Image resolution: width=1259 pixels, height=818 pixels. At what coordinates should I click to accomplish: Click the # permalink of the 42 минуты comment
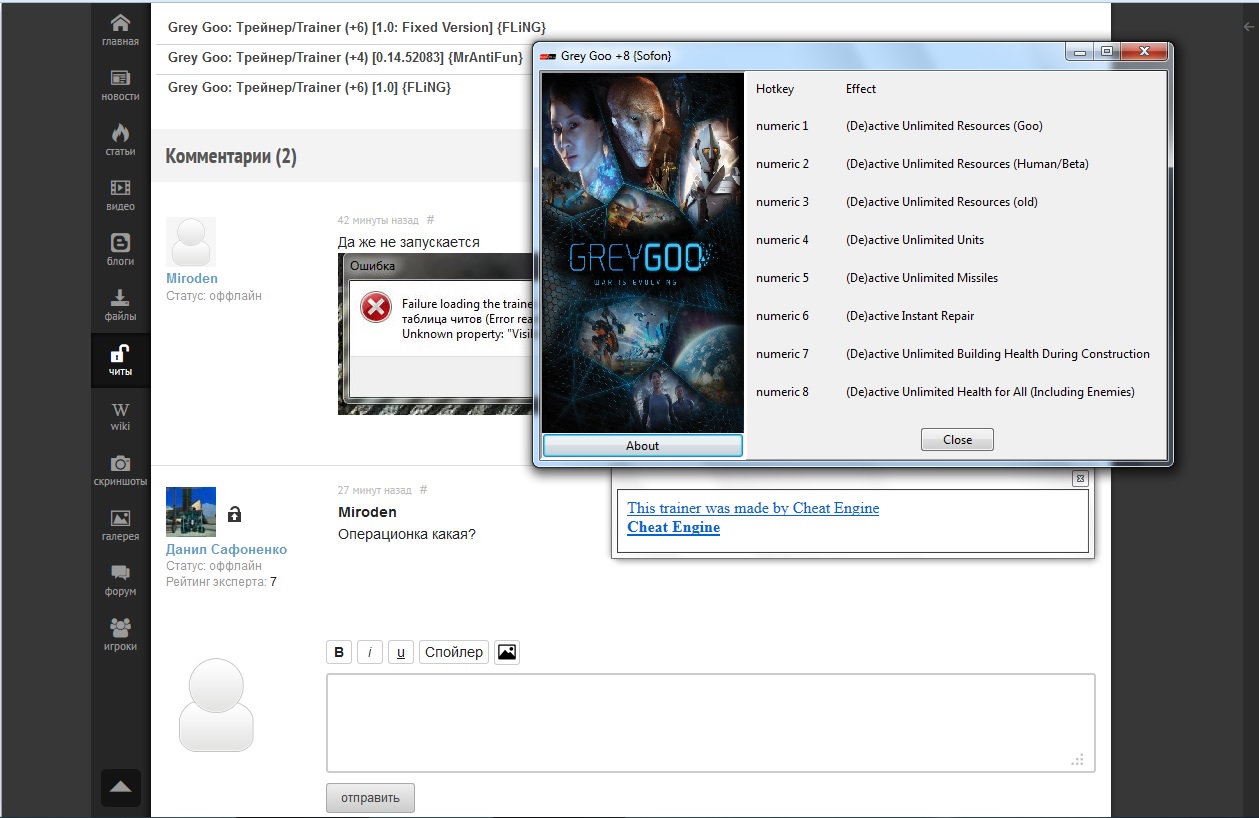point(430,219)
